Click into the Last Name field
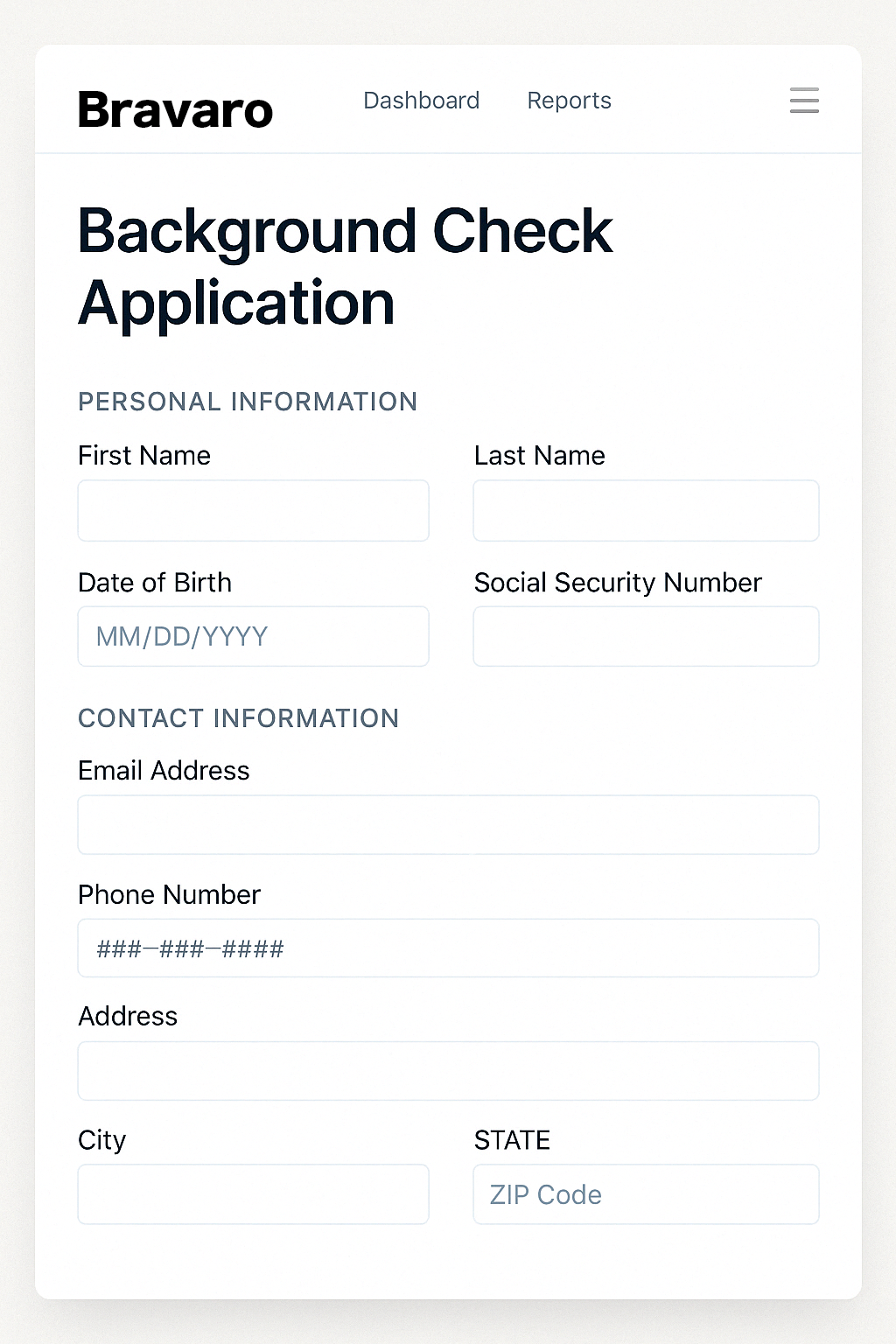The width and height of the screenshot is (896, 1344). pos(646,510)
